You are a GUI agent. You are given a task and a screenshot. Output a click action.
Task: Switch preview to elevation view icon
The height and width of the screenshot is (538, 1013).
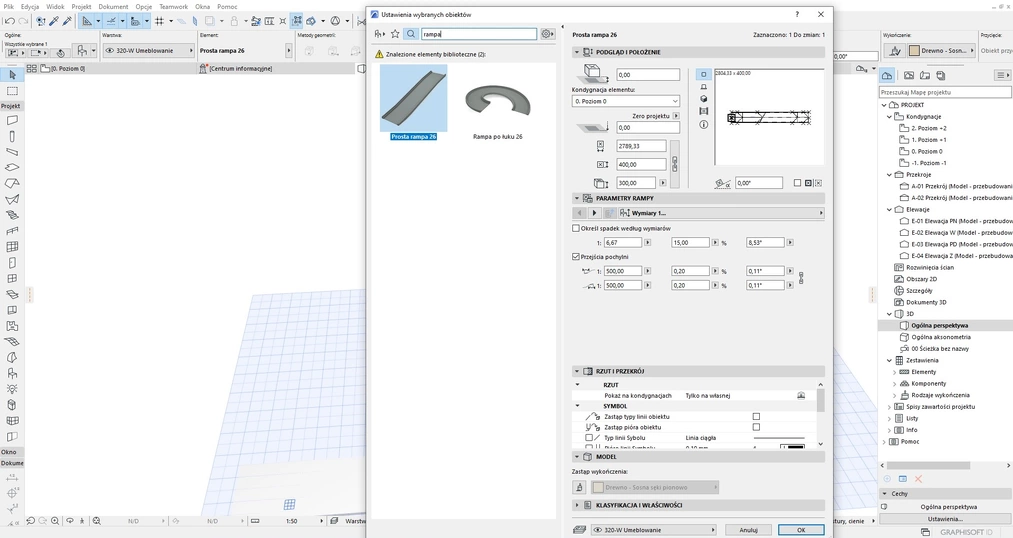[704, 87]
